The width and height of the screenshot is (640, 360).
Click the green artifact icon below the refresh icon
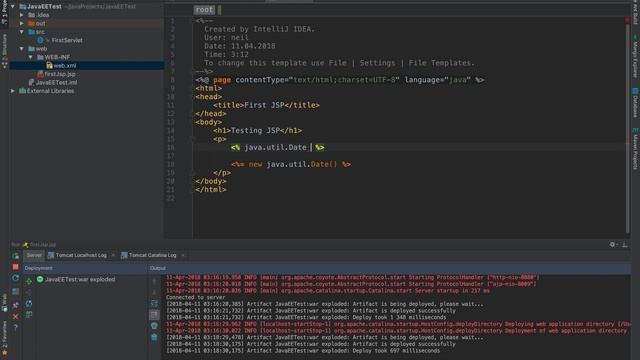click(x=29, y=315)
